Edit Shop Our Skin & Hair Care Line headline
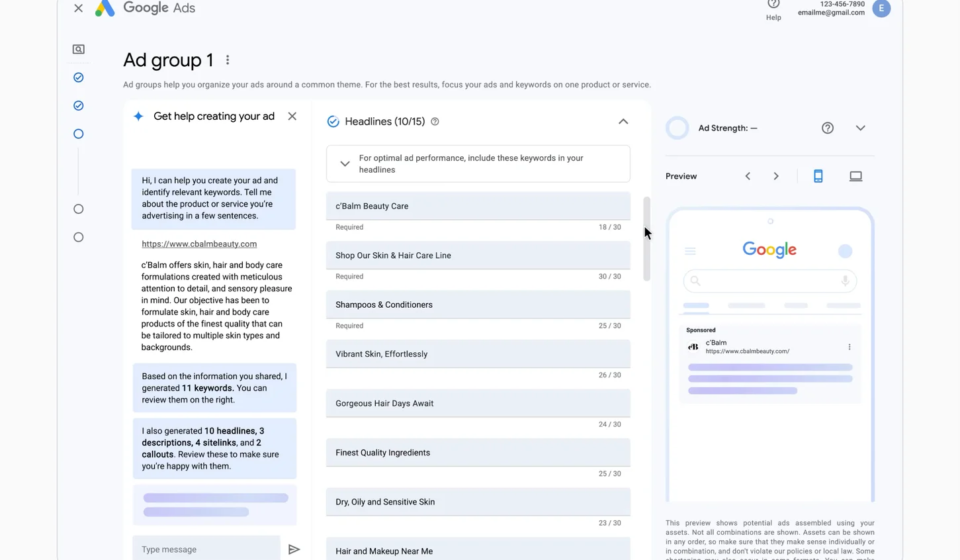Image resolution: width=960 pixels, height=560 pixels. click(x=478, y=255)
